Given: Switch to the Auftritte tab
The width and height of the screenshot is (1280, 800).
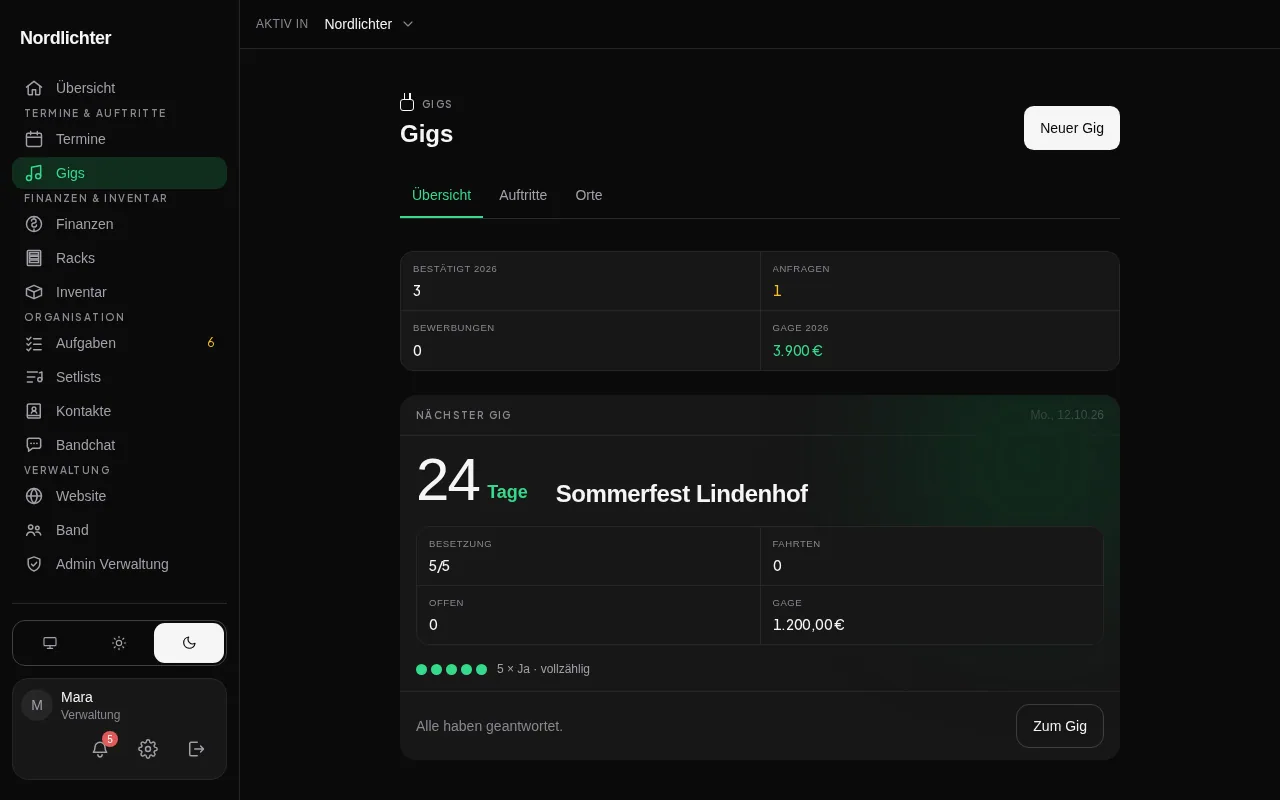Looking at the screenshot, I should point(523,195).
